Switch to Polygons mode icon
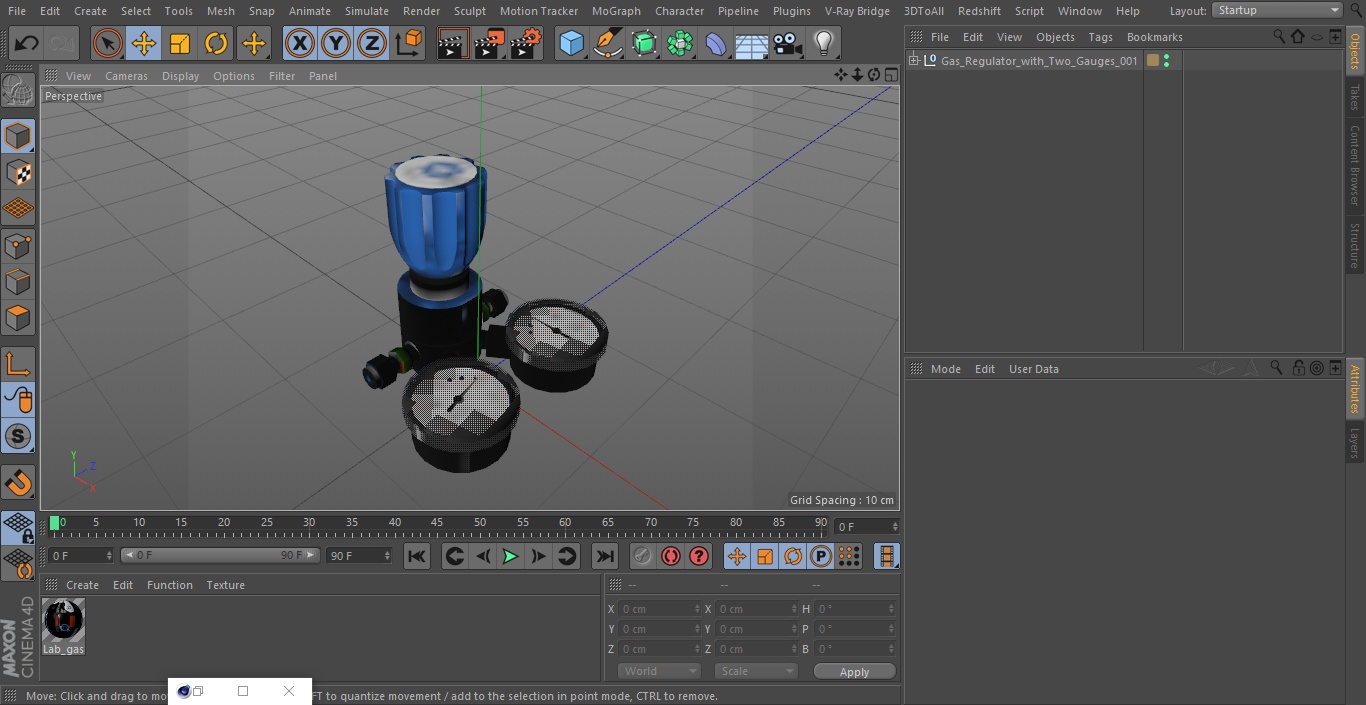 18,318
